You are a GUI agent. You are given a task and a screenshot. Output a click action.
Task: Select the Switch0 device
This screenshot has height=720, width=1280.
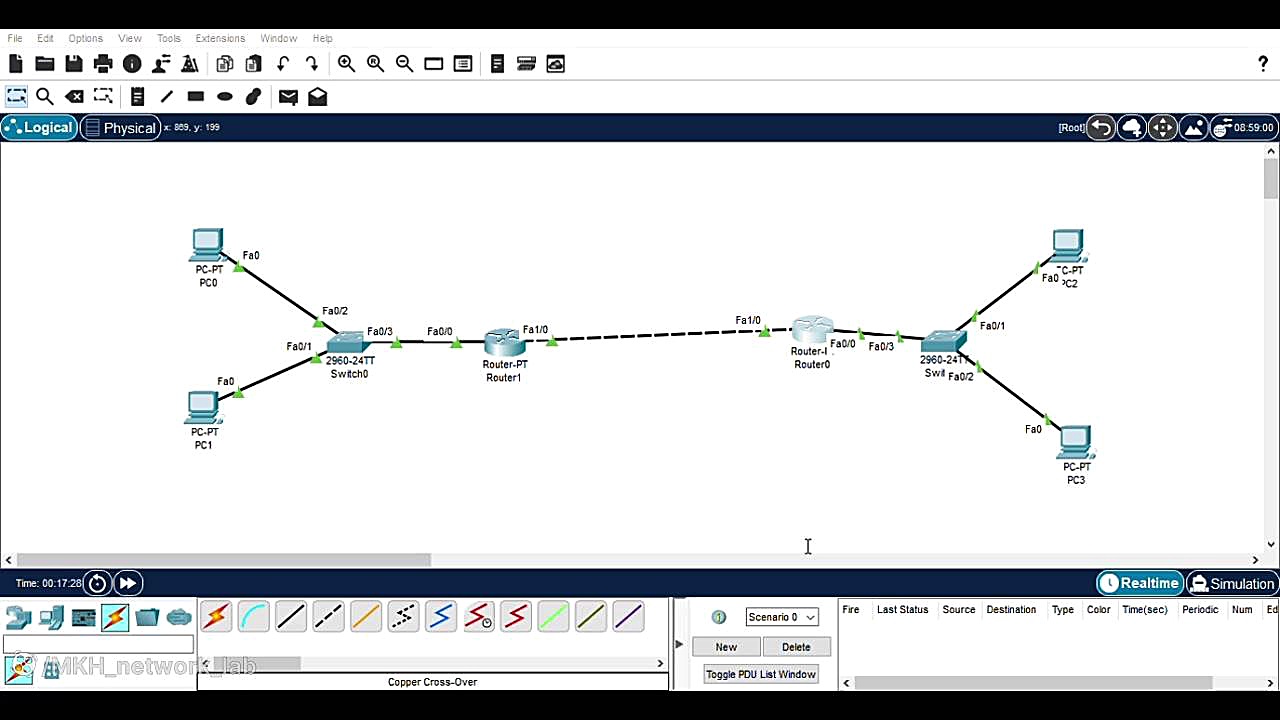(348, 343)
